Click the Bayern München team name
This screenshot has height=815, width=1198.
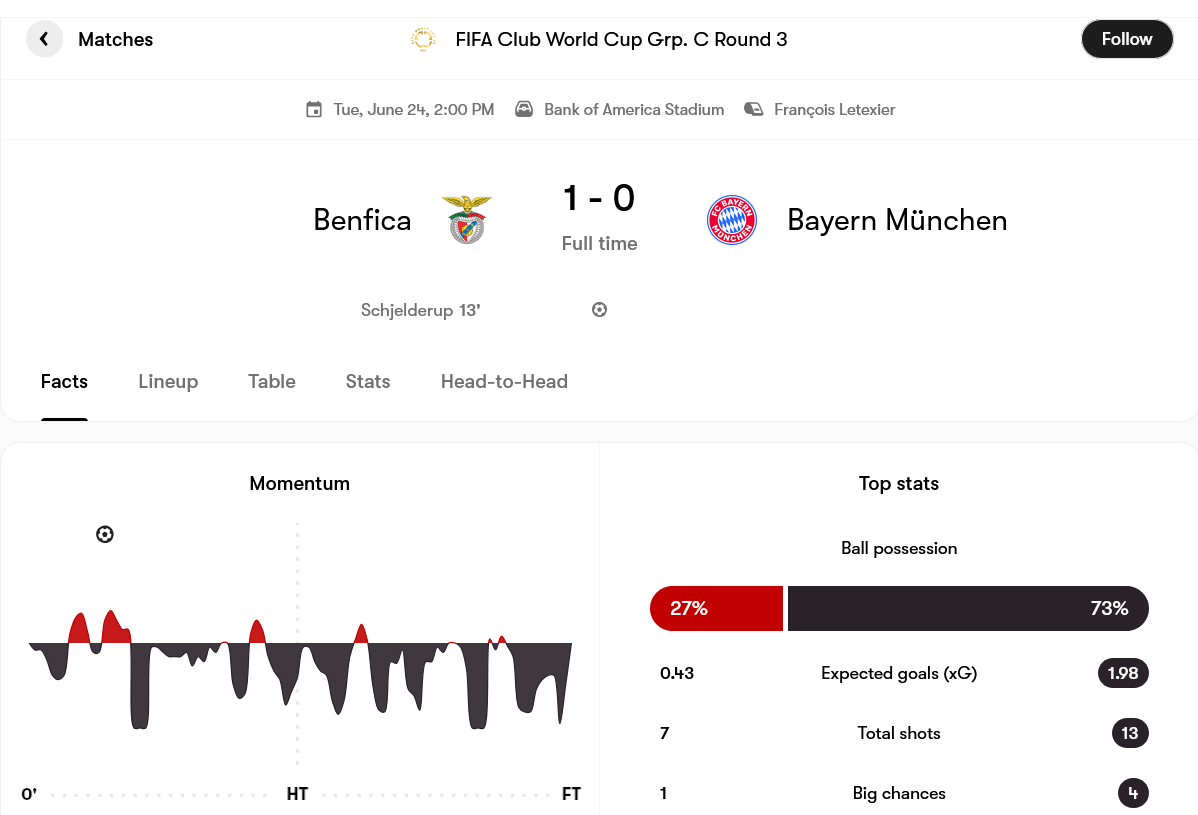click(897, 220)
